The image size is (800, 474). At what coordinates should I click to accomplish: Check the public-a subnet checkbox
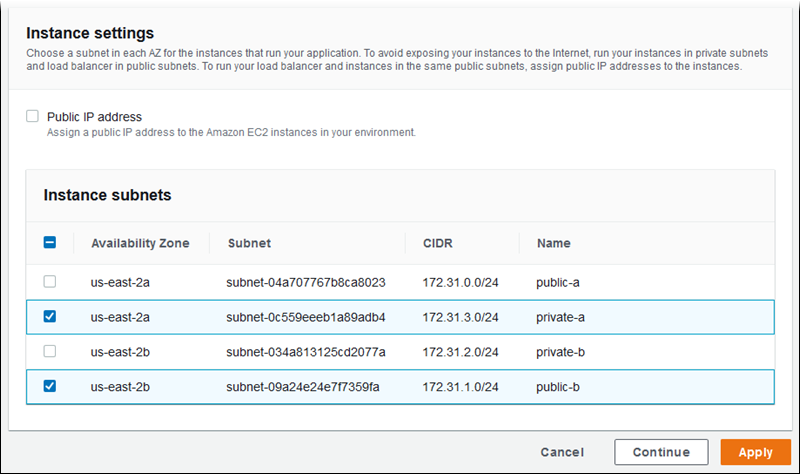pos(50,282)
